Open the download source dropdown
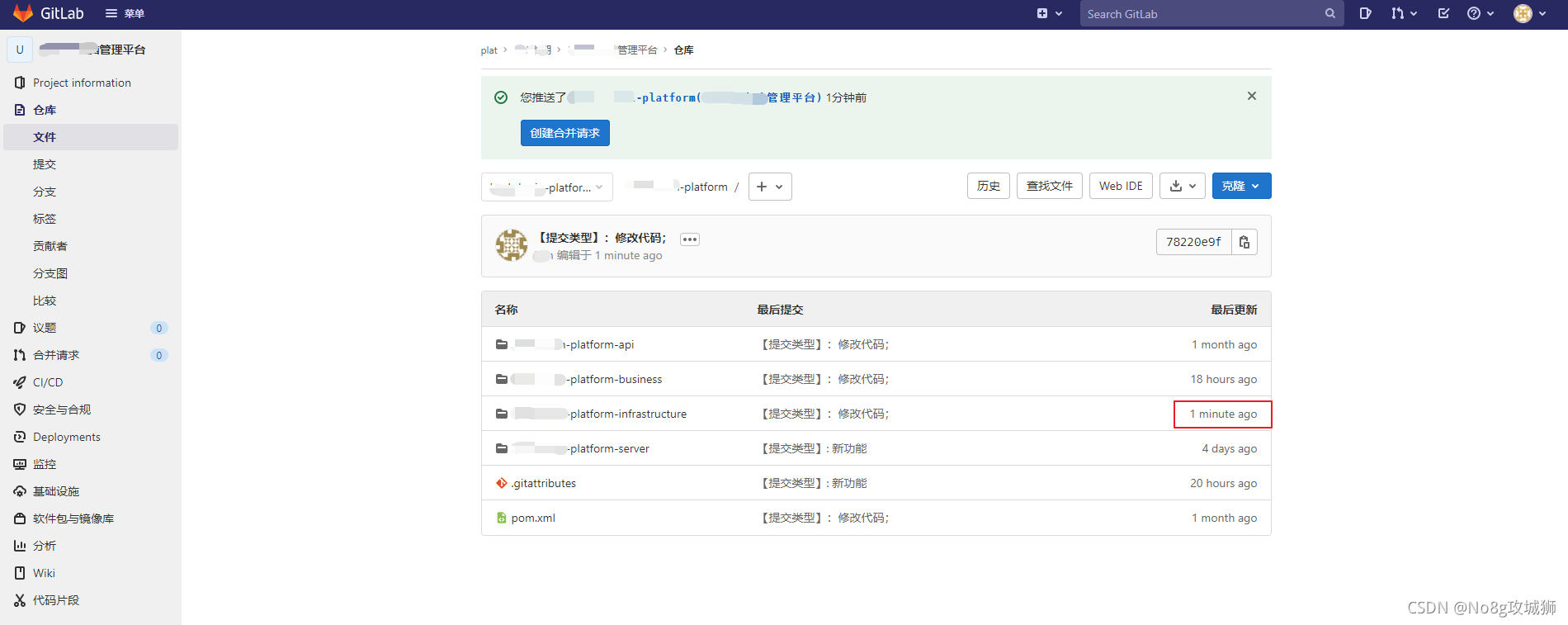 (x=1183, y=186)
